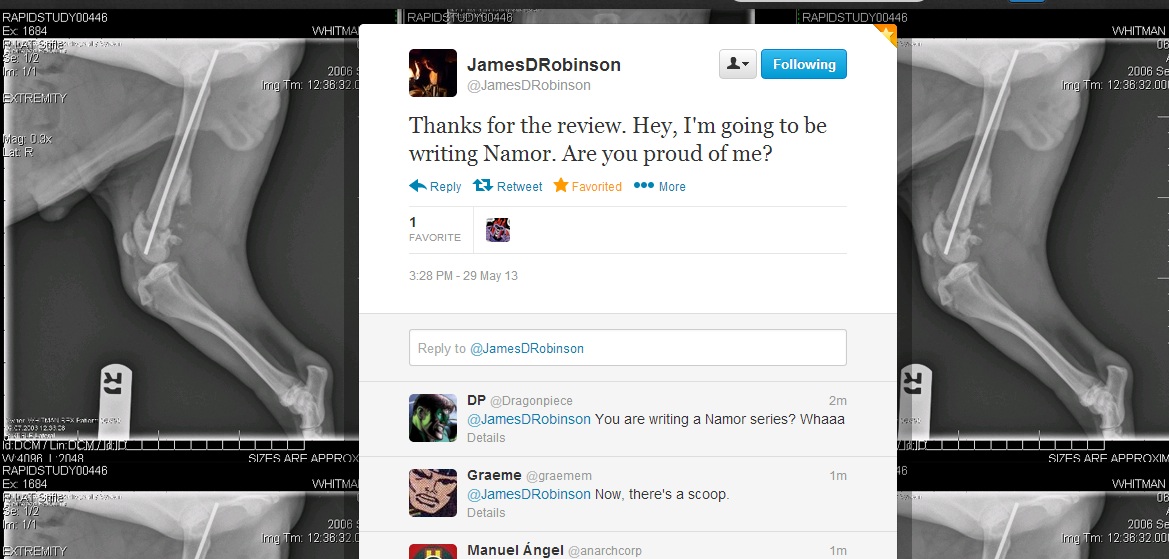Click the Following button
The image size is (1169, 559).
pos(804,64)
